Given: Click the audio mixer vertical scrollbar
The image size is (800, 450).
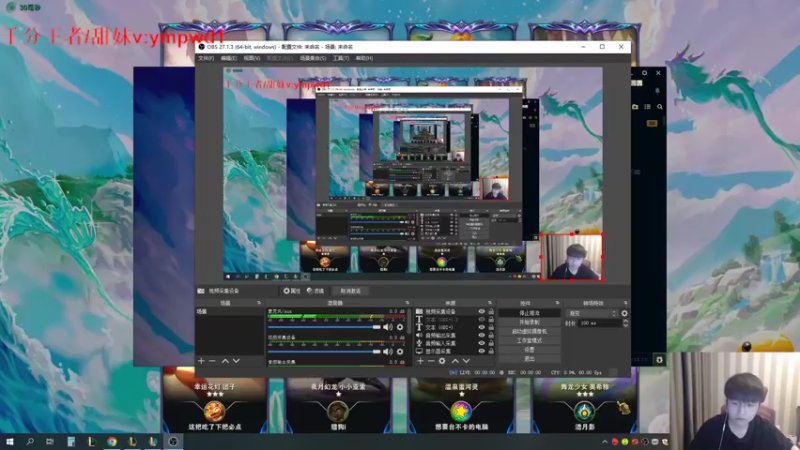Looking at the screenshot, I should 409,321.
